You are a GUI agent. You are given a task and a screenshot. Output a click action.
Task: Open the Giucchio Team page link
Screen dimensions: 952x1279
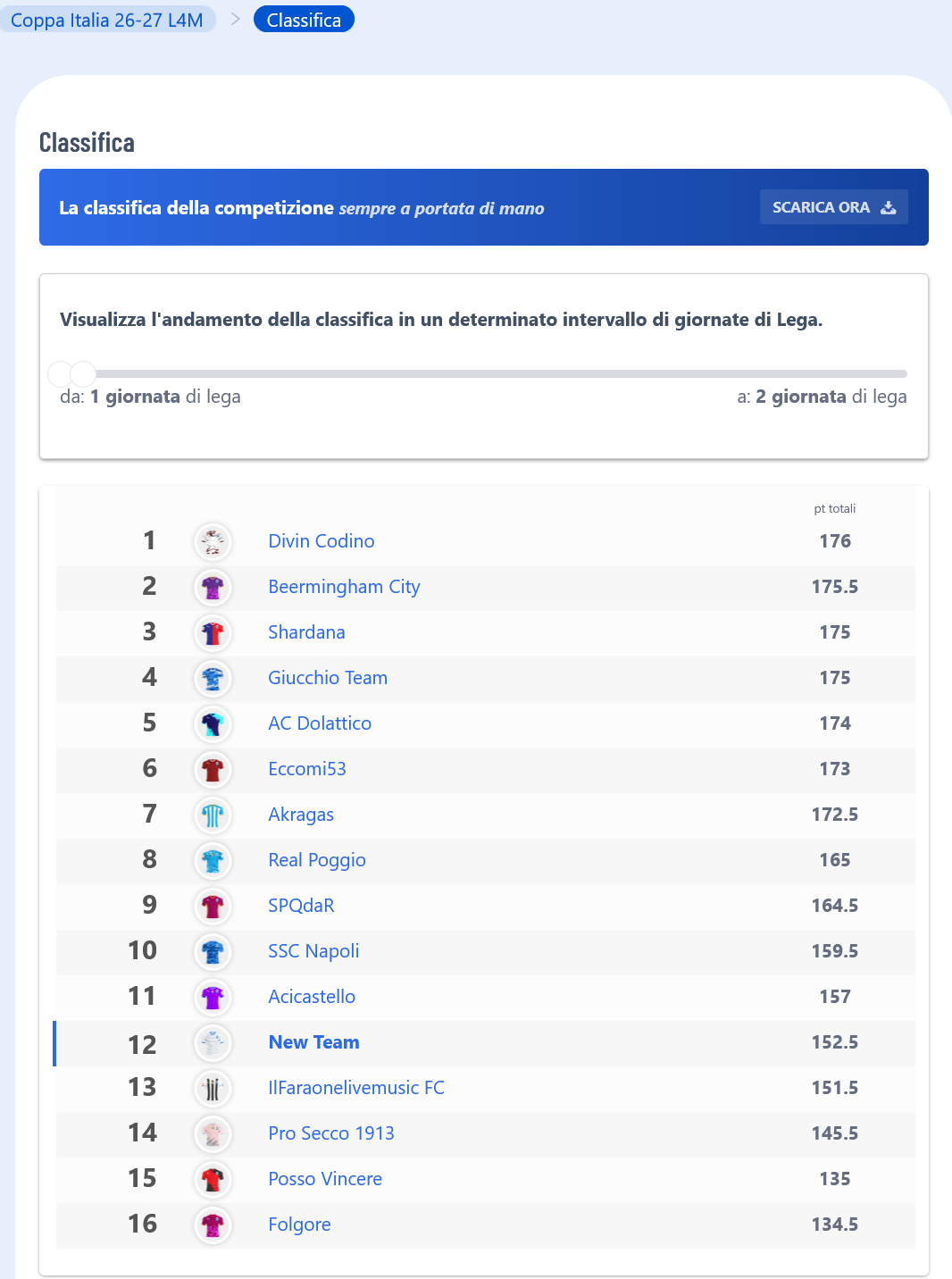point(328,678)
